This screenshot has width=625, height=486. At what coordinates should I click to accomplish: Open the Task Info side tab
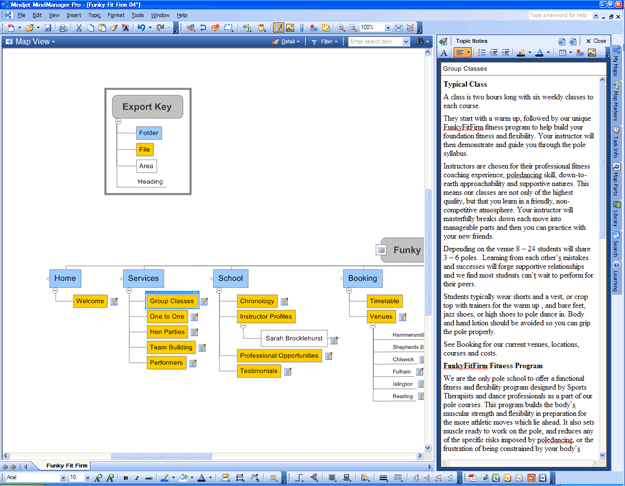pyautogui.click(x=615, y=141)
